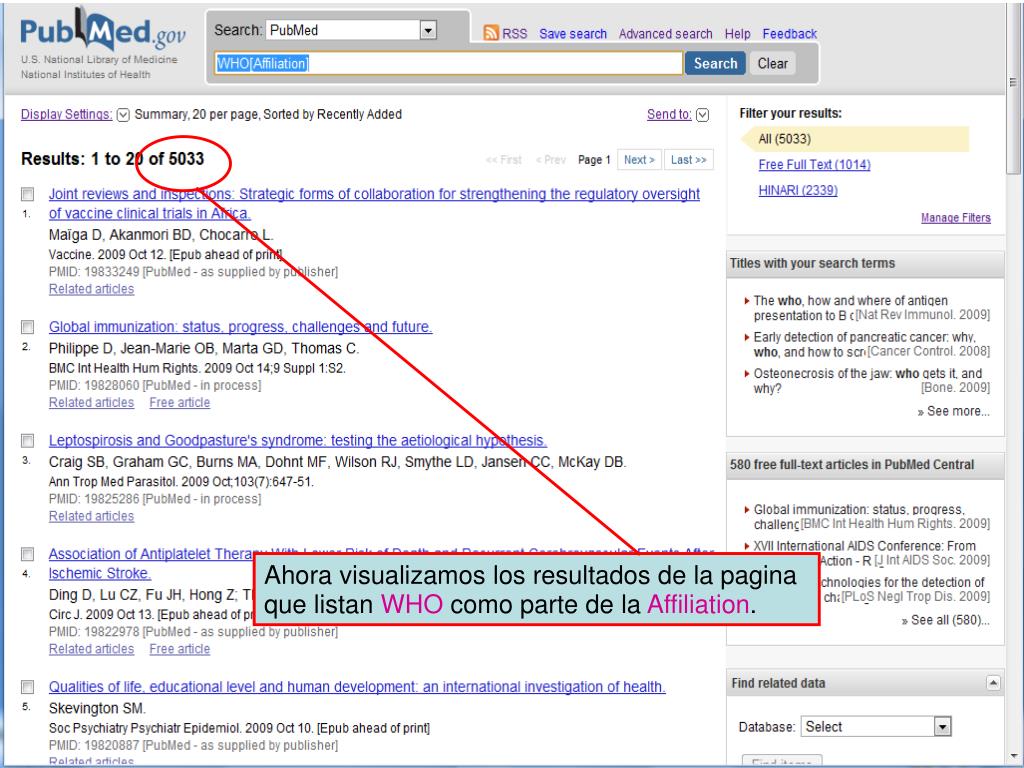Click the WHO[Affiliation] search field
Image resolution: width=1024 pixels, height=768 pixels.
click(449, 63)
